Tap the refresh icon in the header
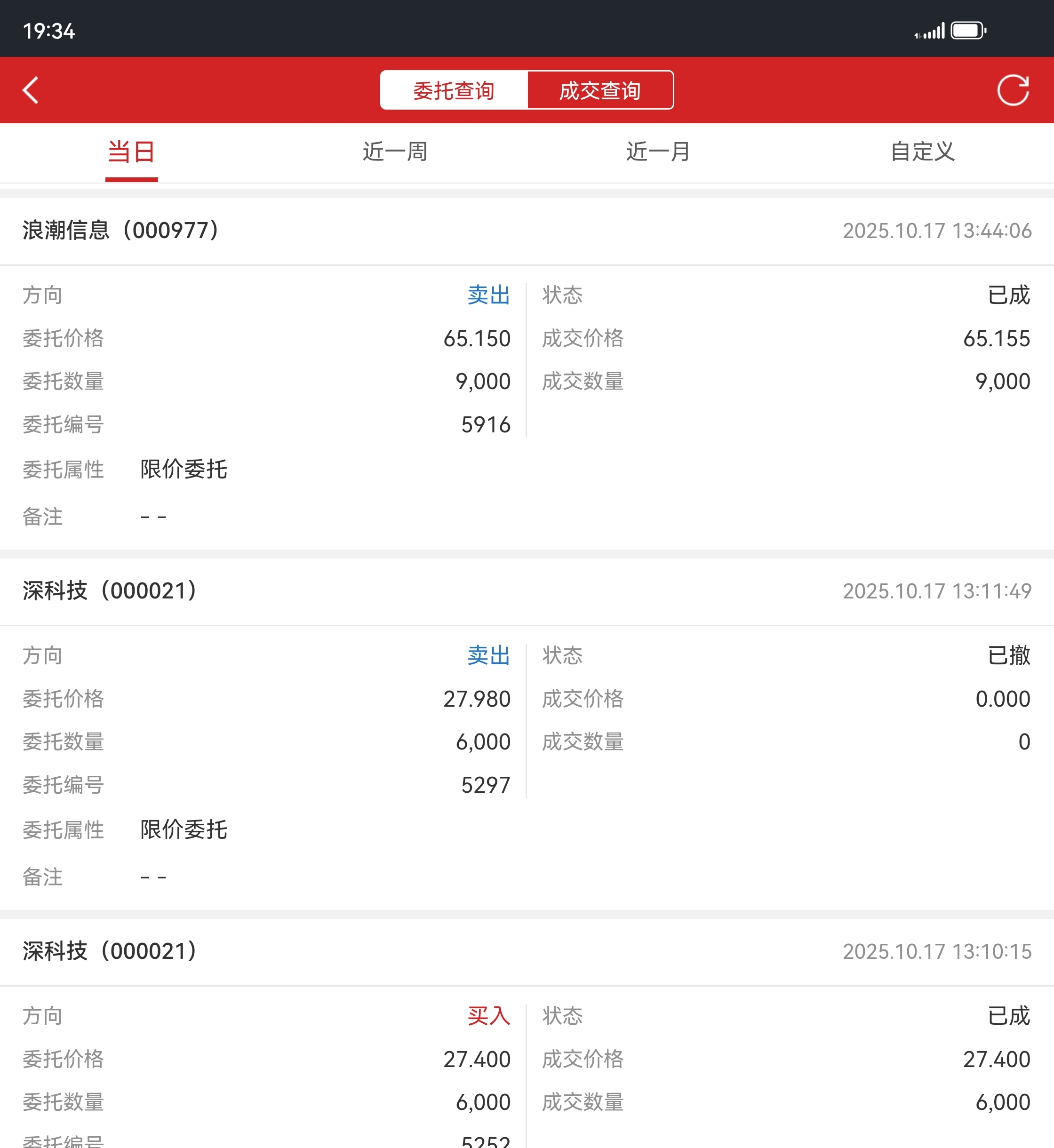 click(1013, 90)
